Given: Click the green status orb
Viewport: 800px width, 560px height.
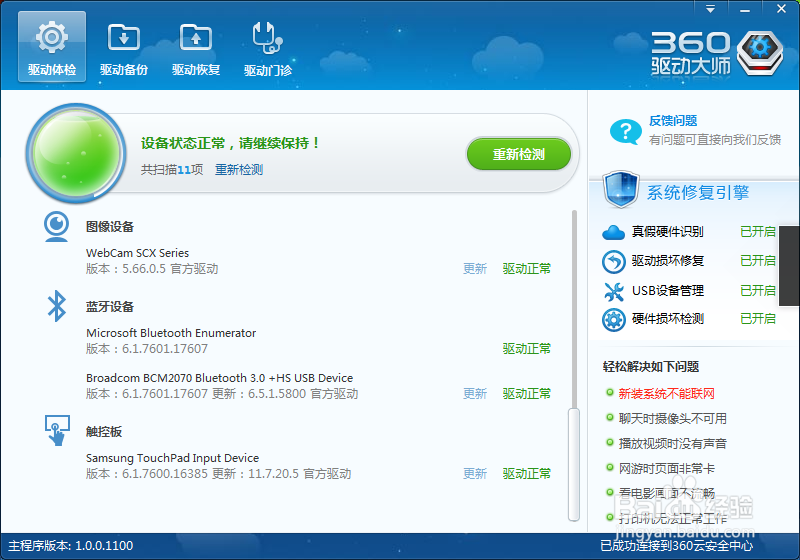Looking at the screenshot, I should 77,153.
